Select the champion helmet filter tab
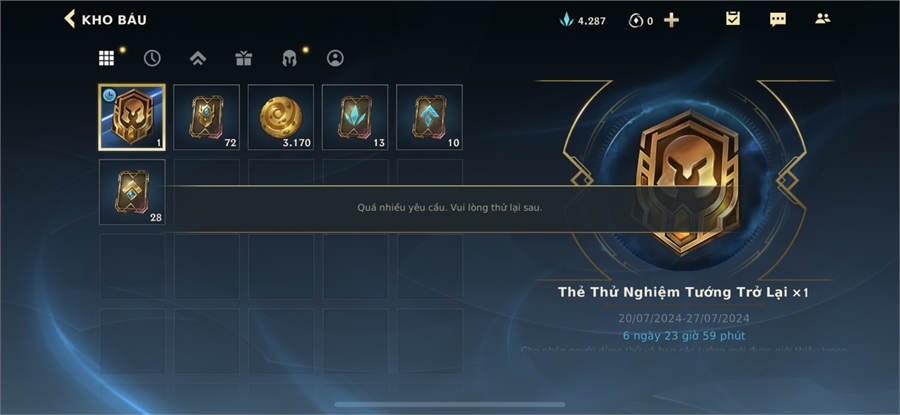Image resolution: width=900 pixels, height=415 pixels. [289, 58]
